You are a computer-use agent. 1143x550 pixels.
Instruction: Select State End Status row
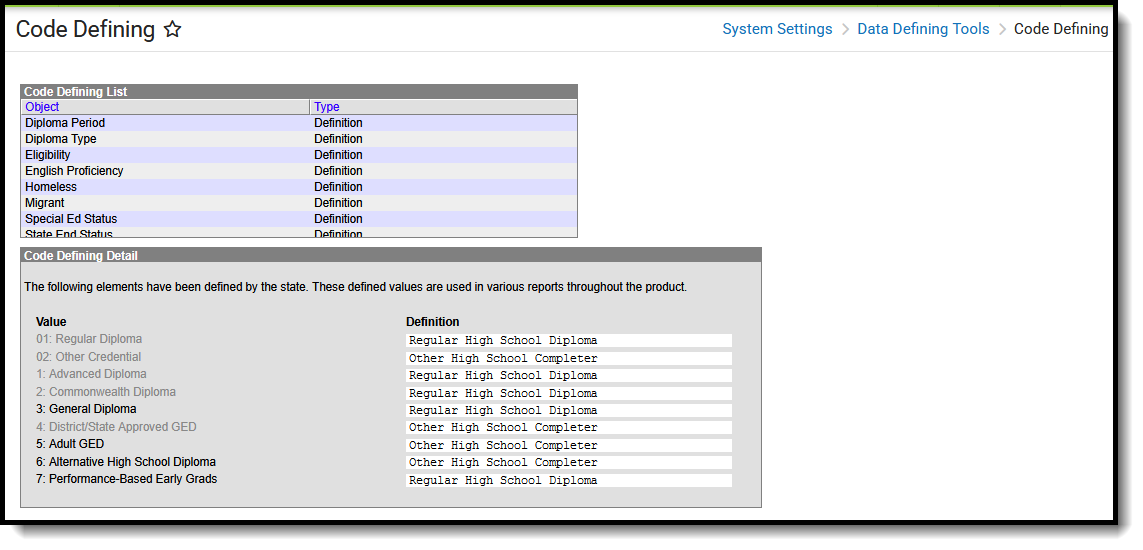(x=69, y=234)
